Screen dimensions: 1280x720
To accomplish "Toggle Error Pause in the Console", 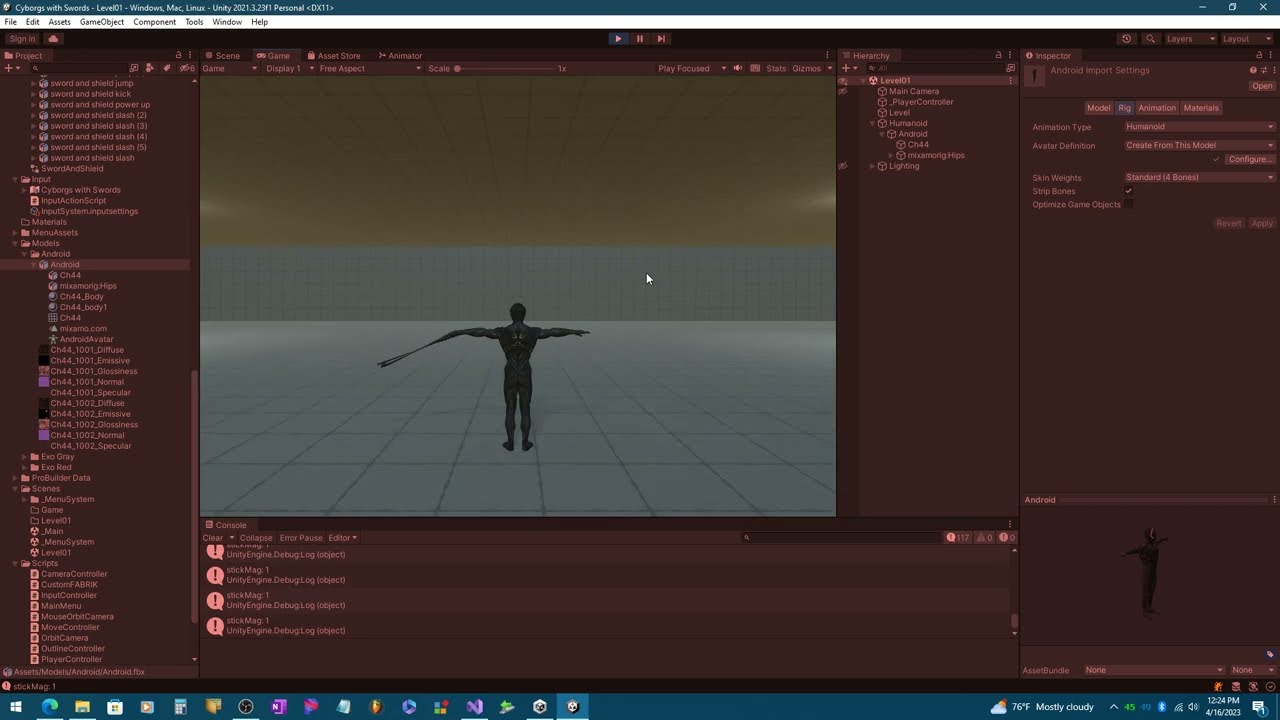I will (301, 537).
